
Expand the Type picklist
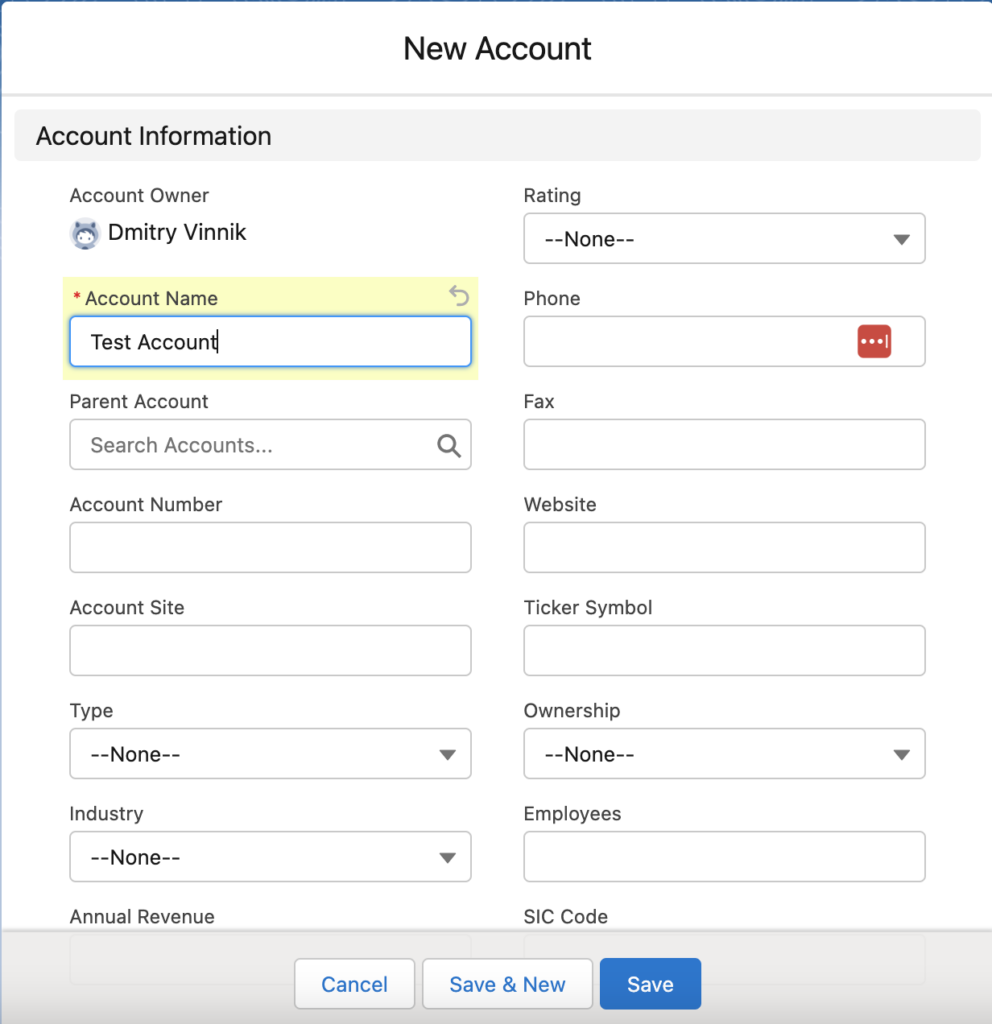270,754
